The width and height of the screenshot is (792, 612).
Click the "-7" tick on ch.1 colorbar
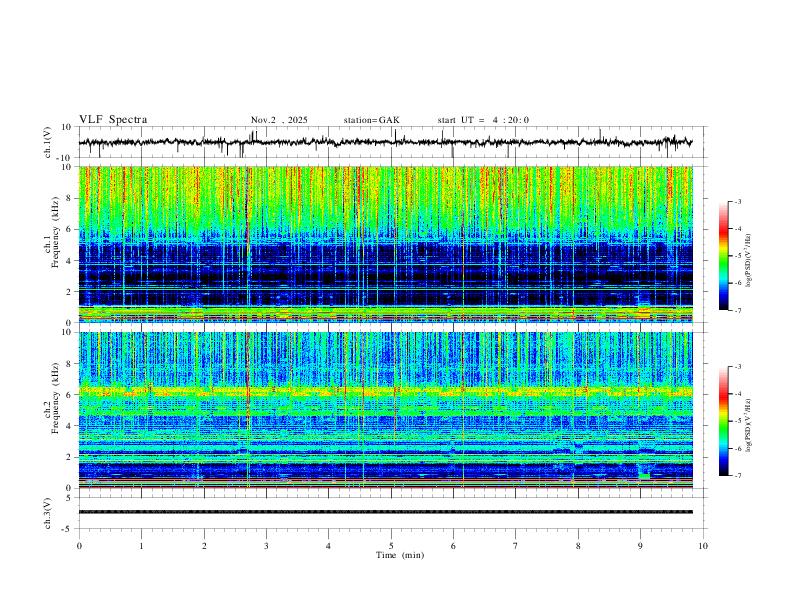pyautogui.click(x=737, y=310)
